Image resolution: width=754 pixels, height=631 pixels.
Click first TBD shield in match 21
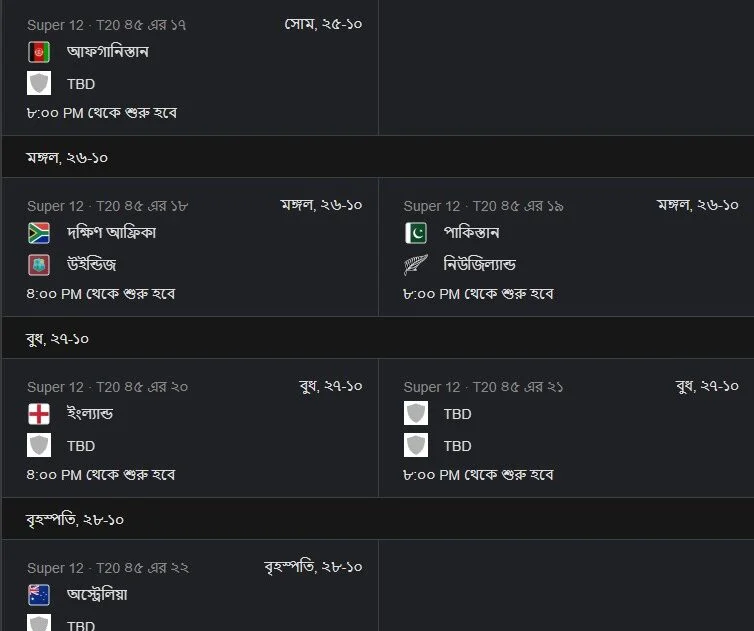415,414
